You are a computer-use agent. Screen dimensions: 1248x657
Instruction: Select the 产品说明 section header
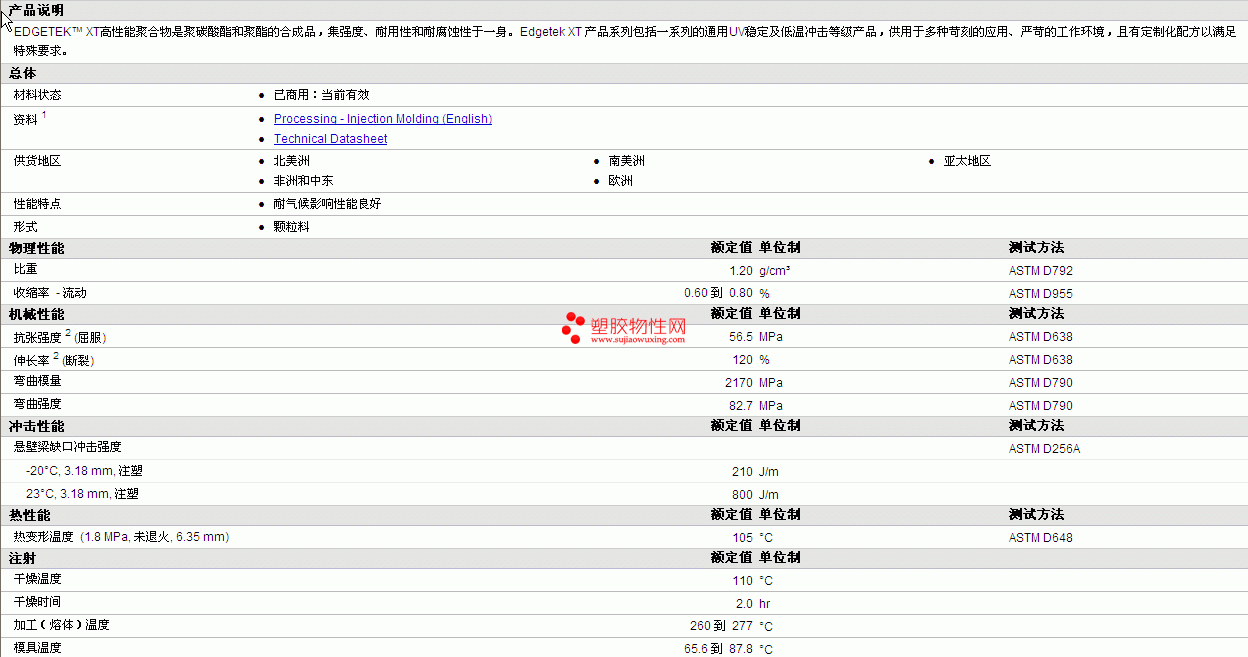(36, 10)
